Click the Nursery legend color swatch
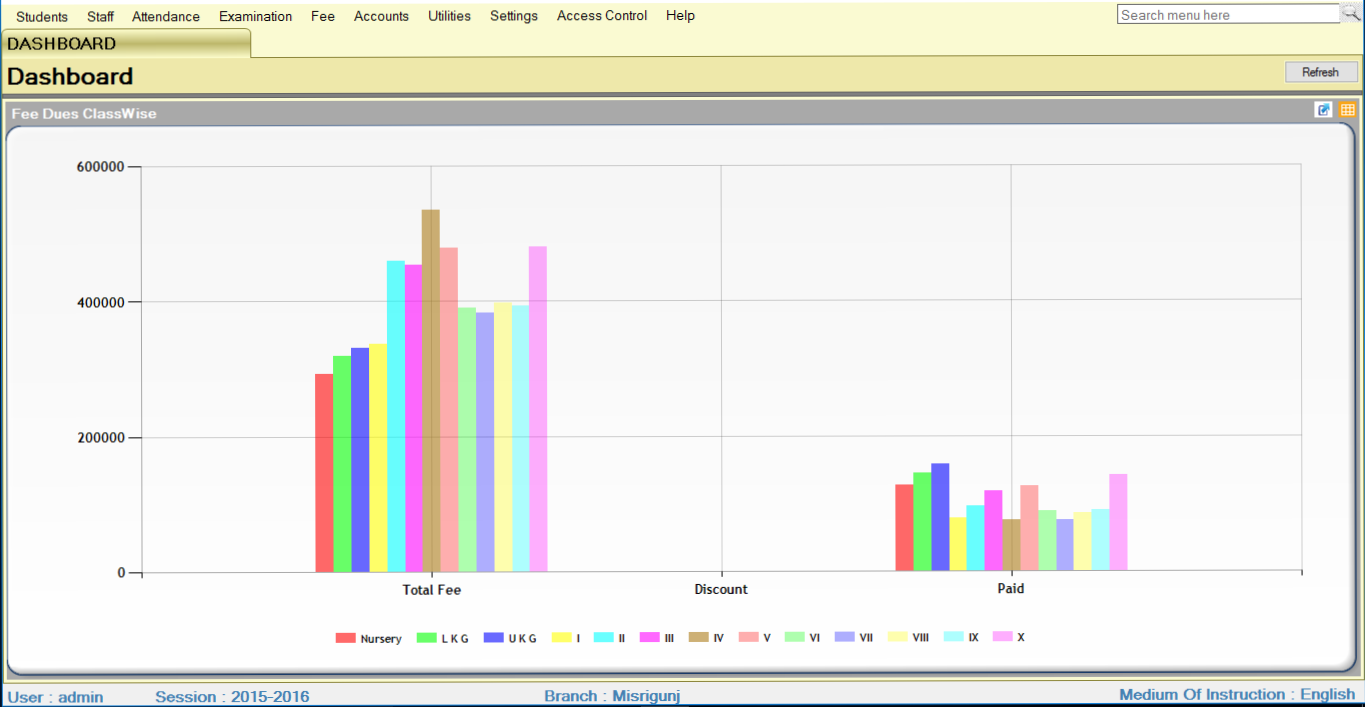1365x707 pixels. 346,638
